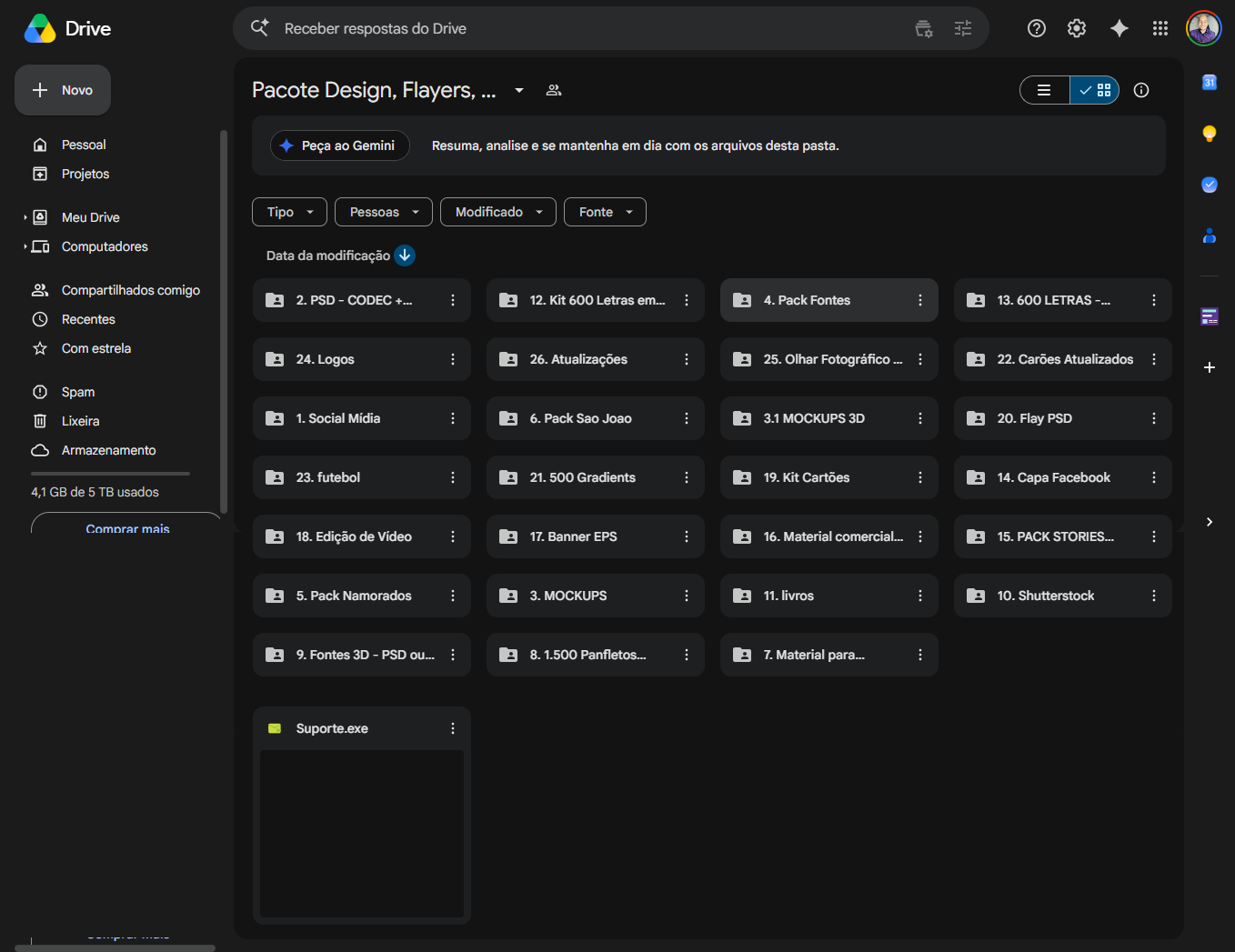The height and width of the screenshot is (952, 1235).
Task: Click the storage usage progress bar
Action: (110, 474)
